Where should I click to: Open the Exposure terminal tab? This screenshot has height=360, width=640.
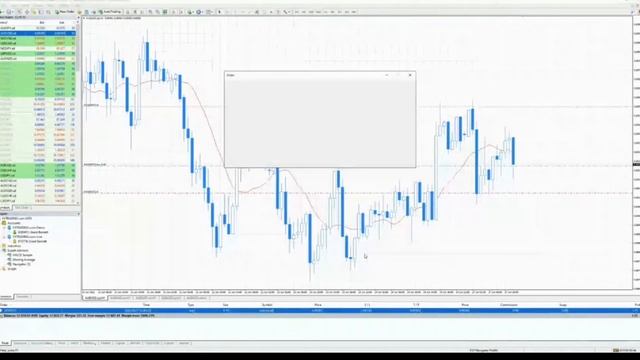(x=20, y=343)
